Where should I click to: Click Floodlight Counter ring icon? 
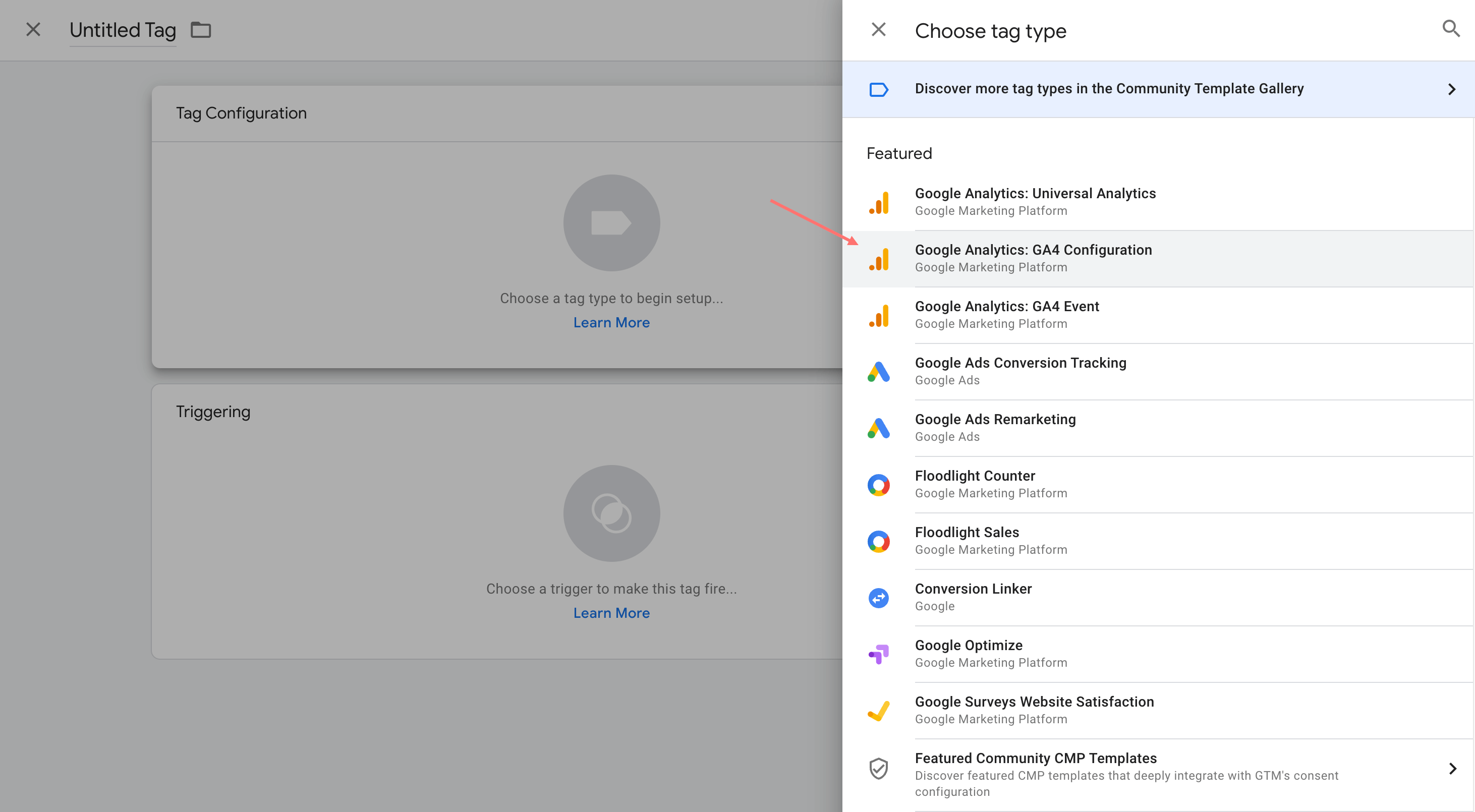[878, 485]
